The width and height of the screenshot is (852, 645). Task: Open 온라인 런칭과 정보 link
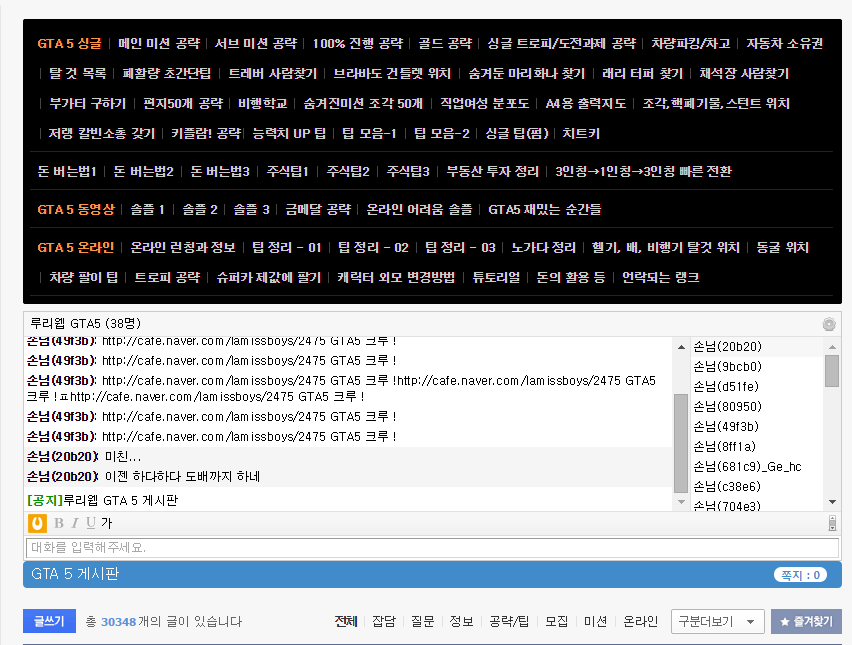click(183, 248)
